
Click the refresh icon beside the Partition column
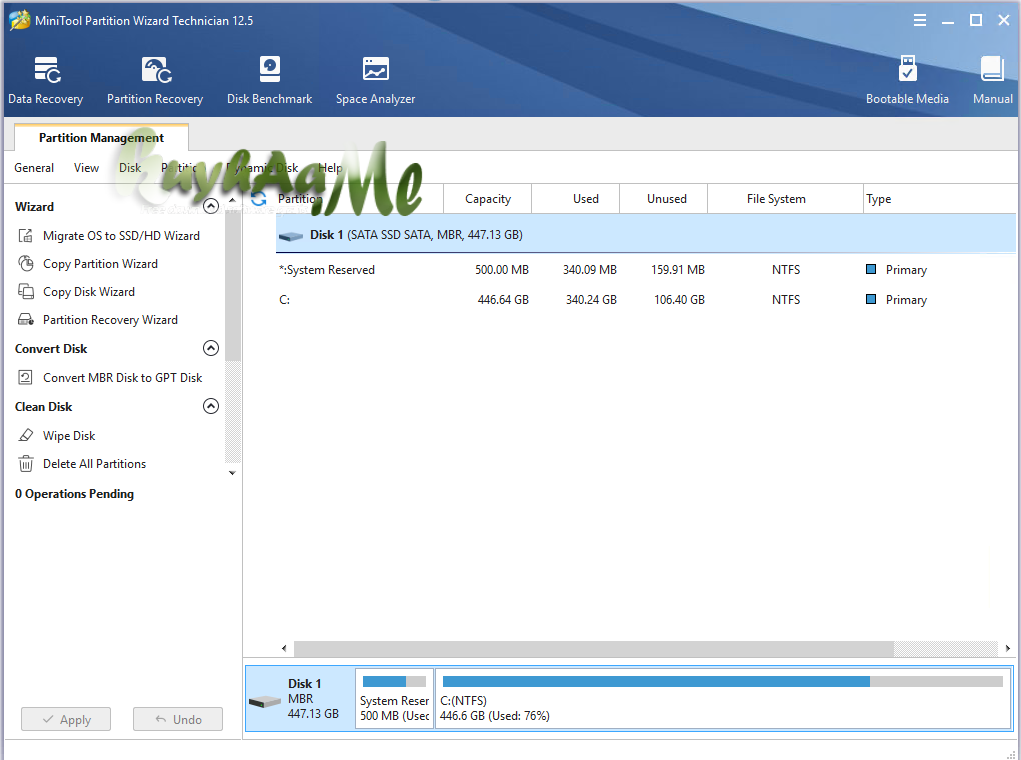[259, 199]
